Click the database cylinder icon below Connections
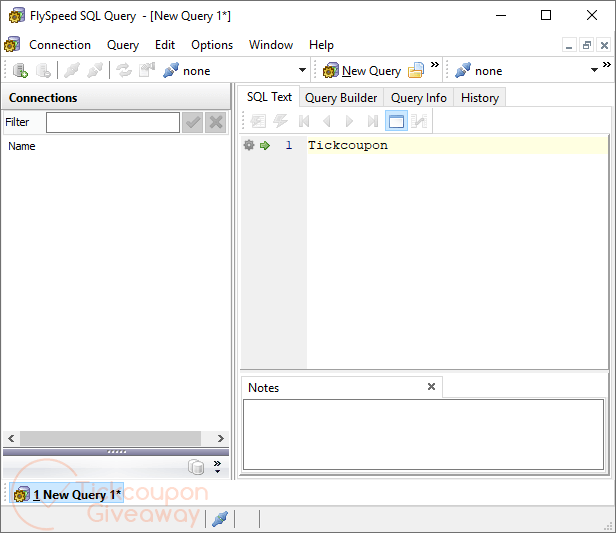Image resolution: width=616 pixels, height=533 pixels. point(196,467)
